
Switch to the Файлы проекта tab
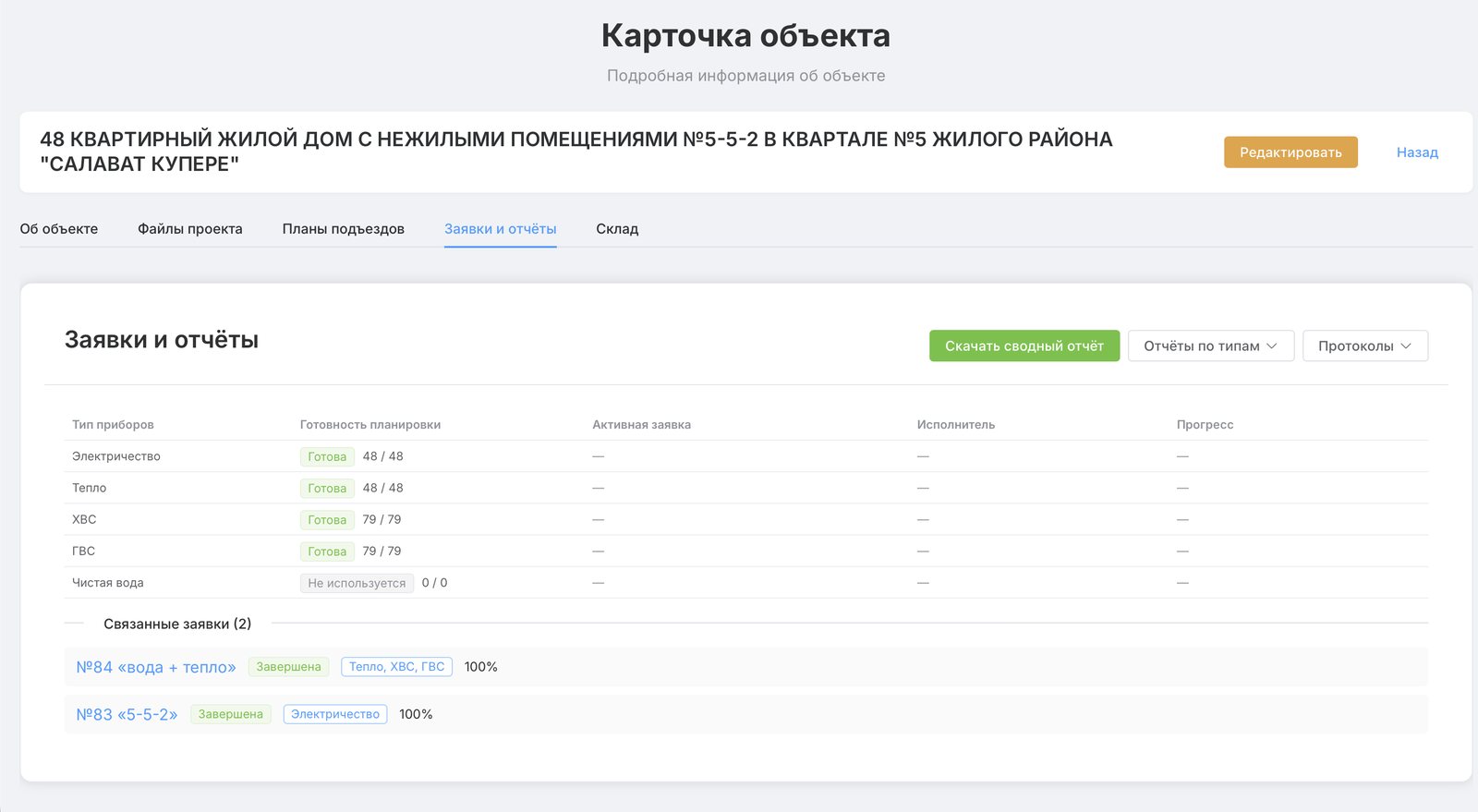[x=190, y=229]
